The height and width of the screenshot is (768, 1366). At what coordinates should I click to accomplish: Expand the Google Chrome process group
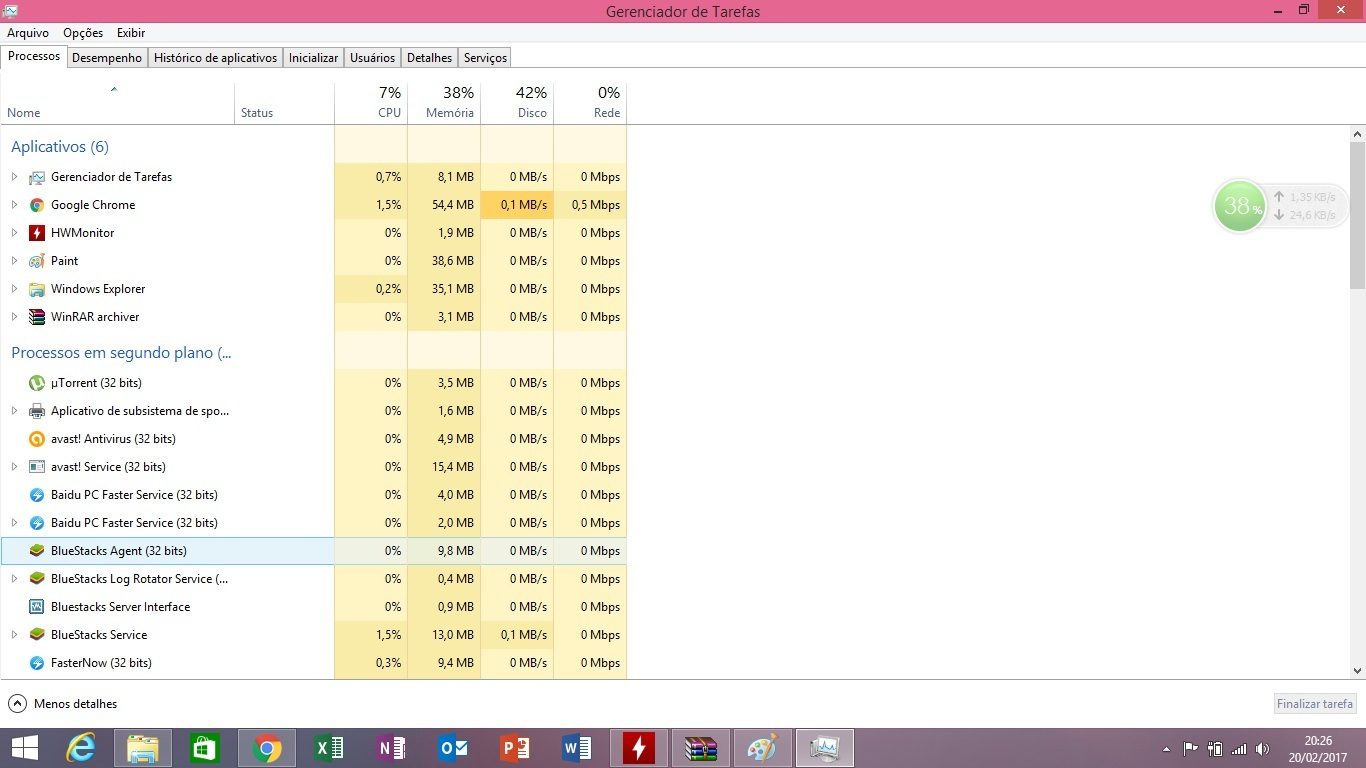pos(14,205)
